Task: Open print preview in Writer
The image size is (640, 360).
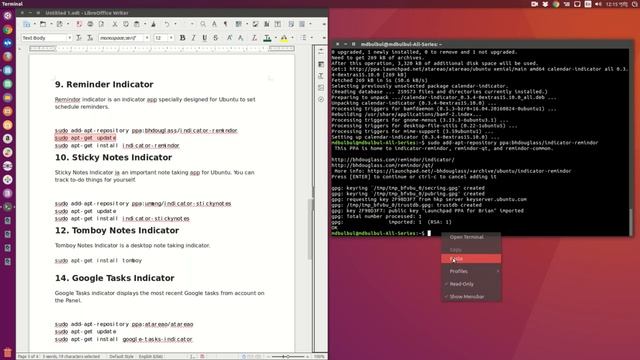Action: pos(102,24)
